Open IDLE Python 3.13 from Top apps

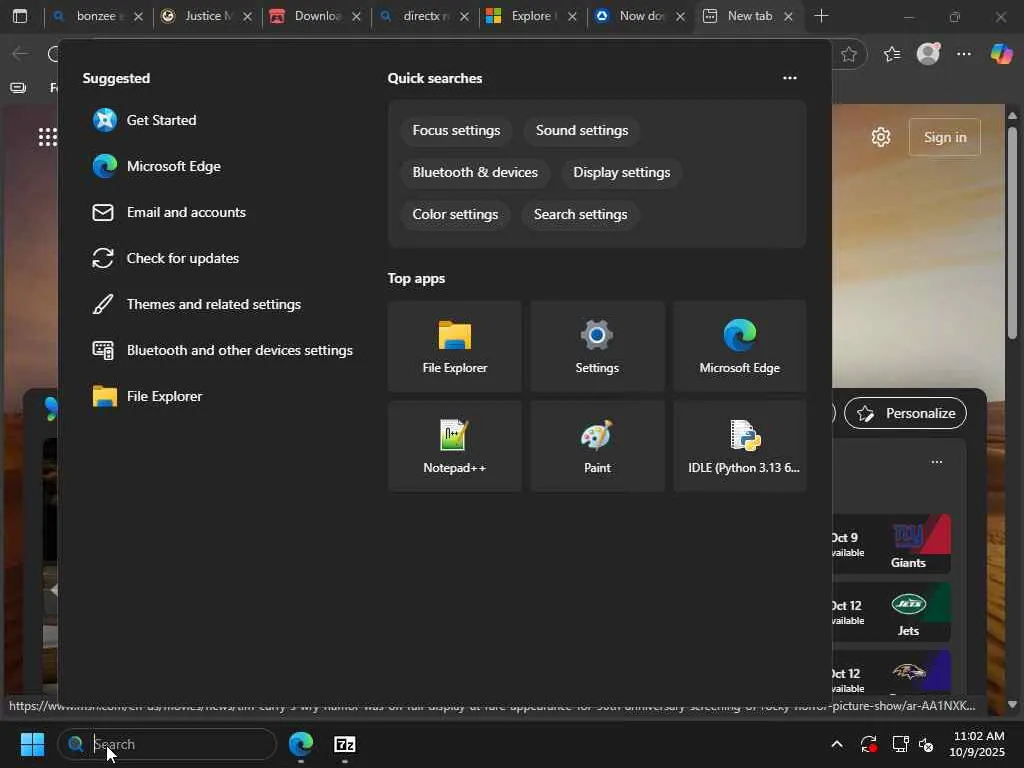pyautogui.click(x=739, y=446)
